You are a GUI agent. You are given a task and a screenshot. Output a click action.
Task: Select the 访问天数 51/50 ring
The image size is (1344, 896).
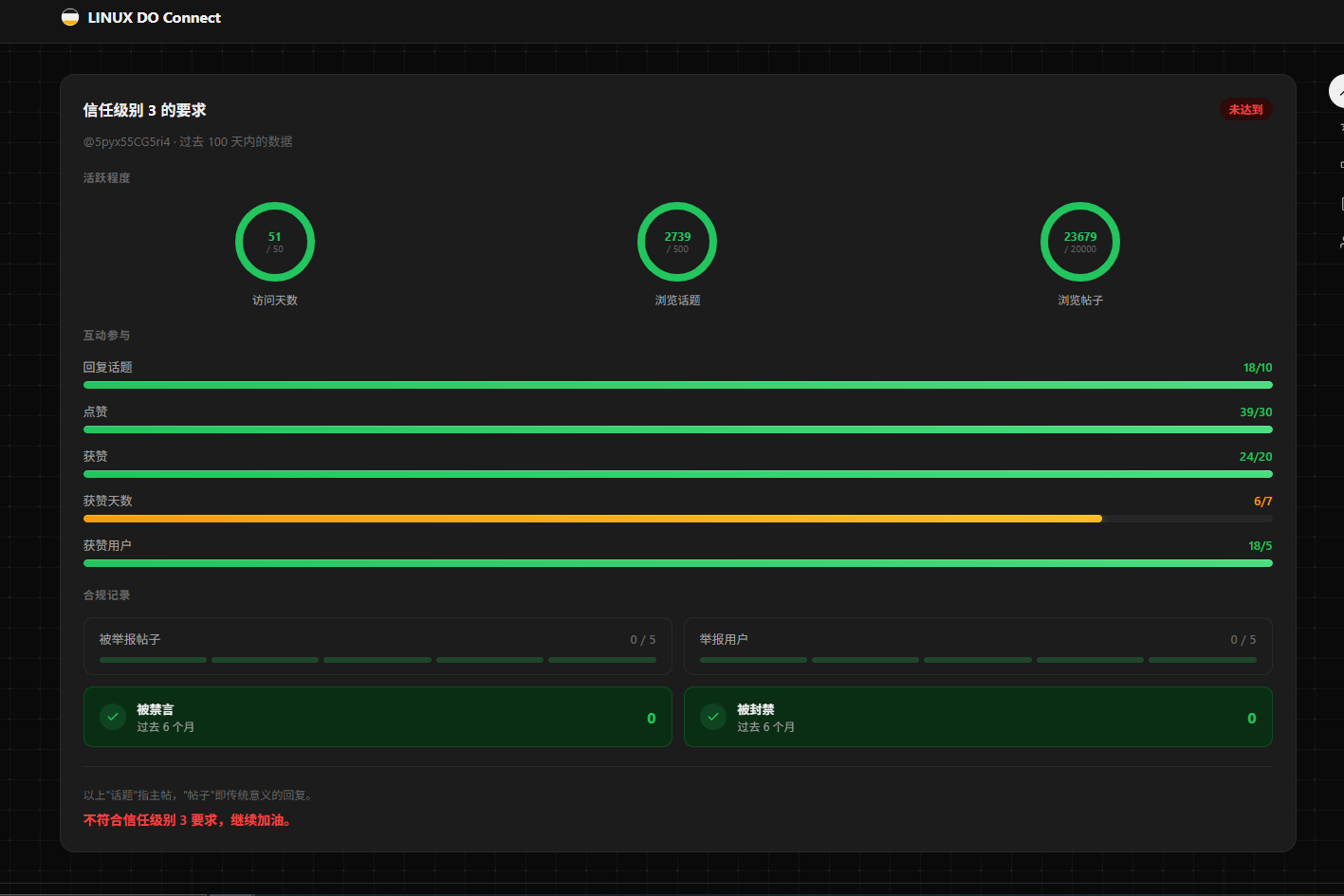point(275,242)
